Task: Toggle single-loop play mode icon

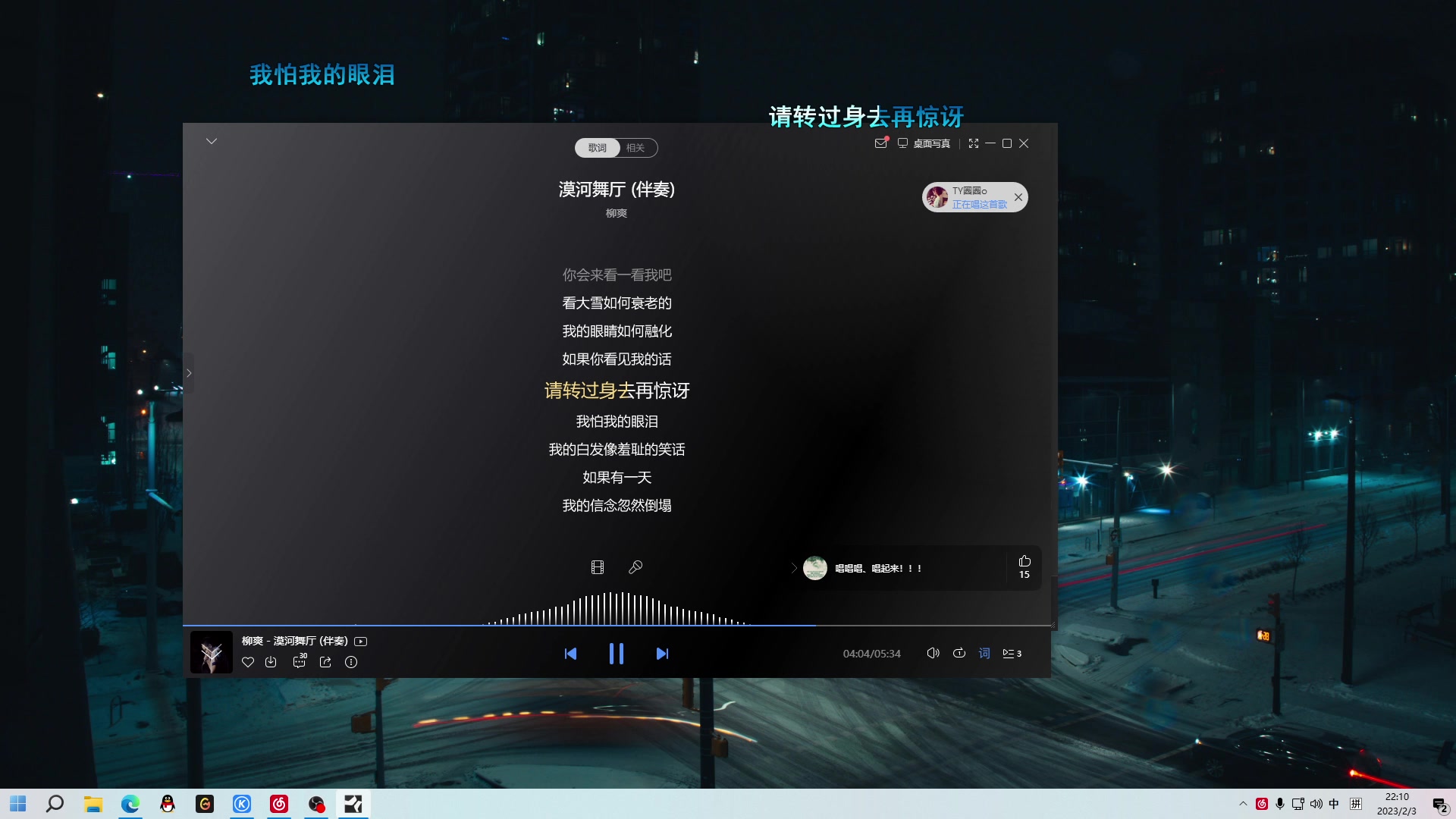Action: [959, 654]
